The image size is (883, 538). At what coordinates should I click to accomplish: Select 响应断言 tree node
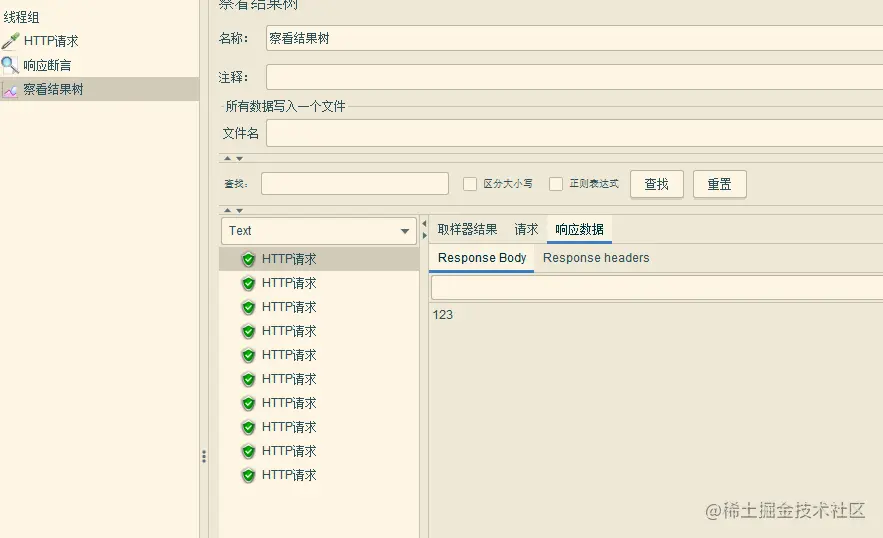47,65
